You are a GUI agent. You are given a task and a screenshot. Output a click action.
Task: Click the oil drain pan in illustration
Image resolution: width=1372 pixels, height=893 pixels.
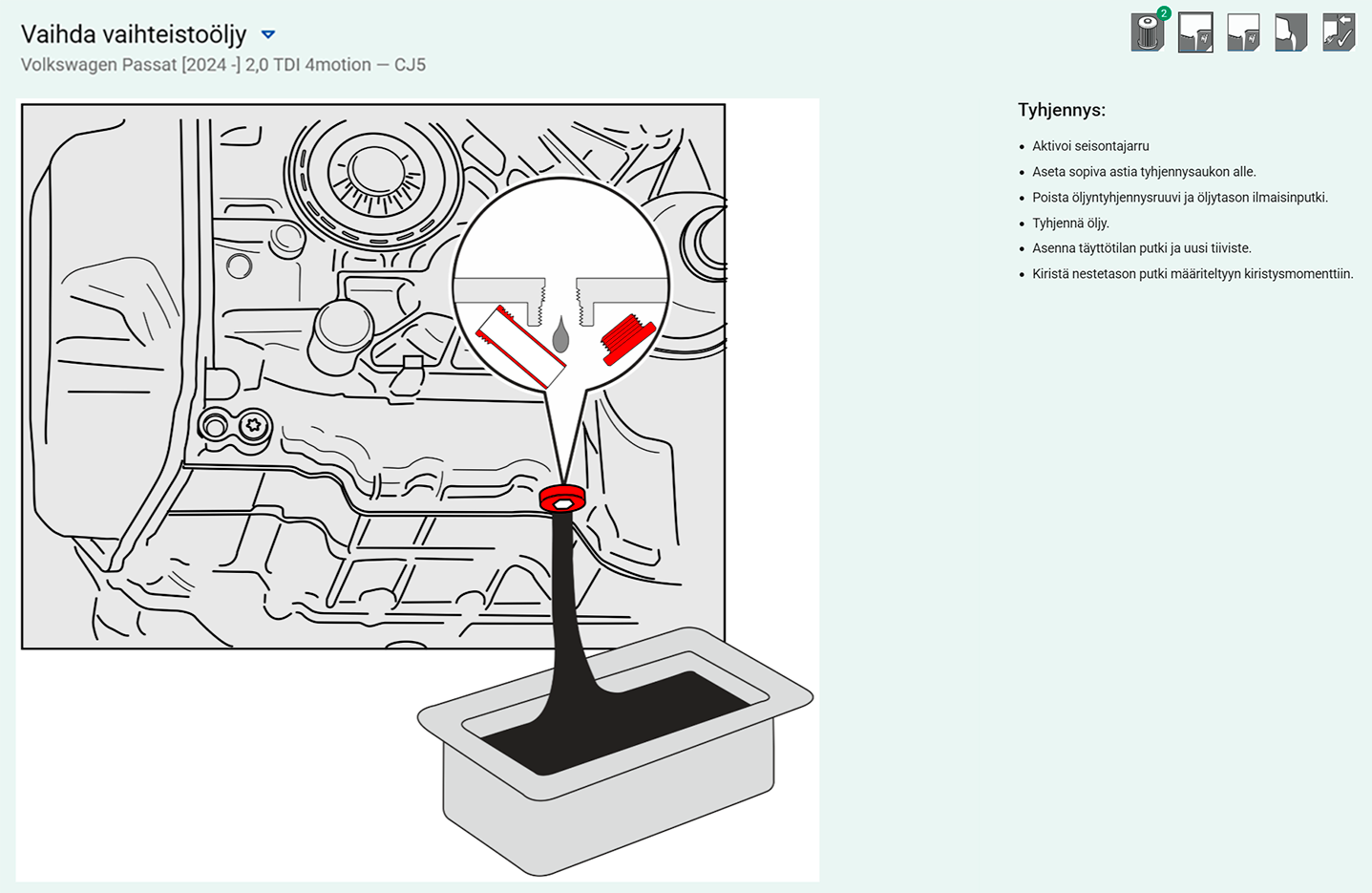coord(615,750)
